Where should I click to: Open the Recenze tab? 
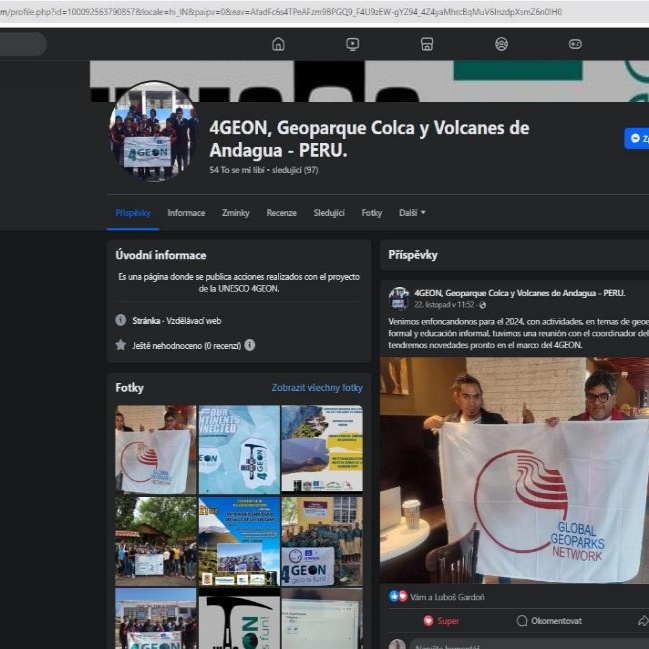click(281, 213)
